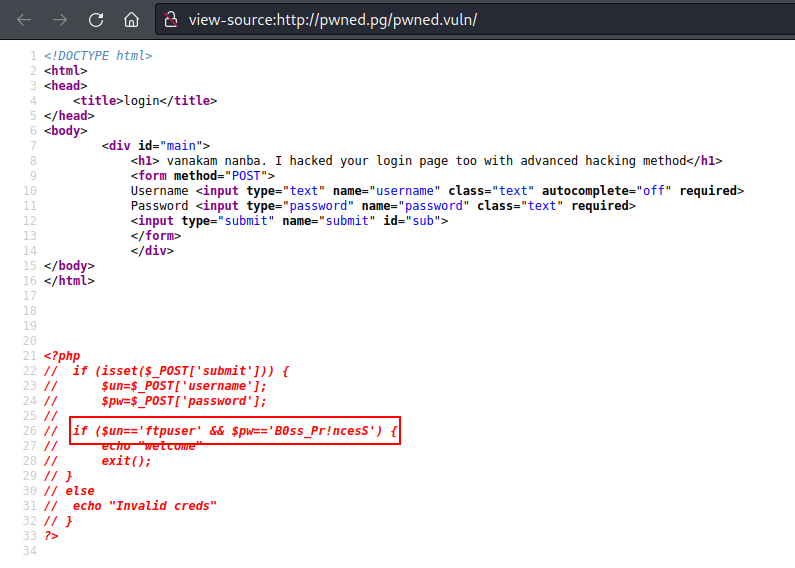Click the DOCTYPE html declaration line
795x568 pixels.
(x=98, y=56)
